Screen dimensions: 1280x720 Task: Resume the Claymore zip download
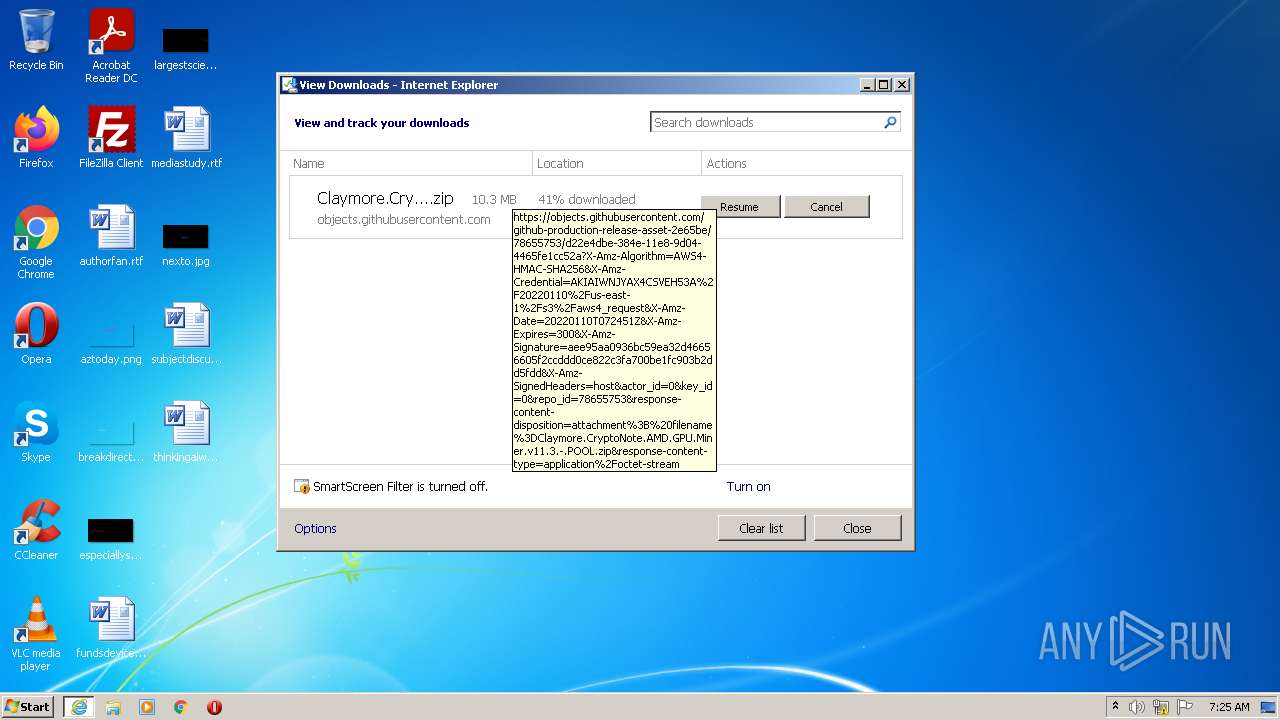click(739, 207)
